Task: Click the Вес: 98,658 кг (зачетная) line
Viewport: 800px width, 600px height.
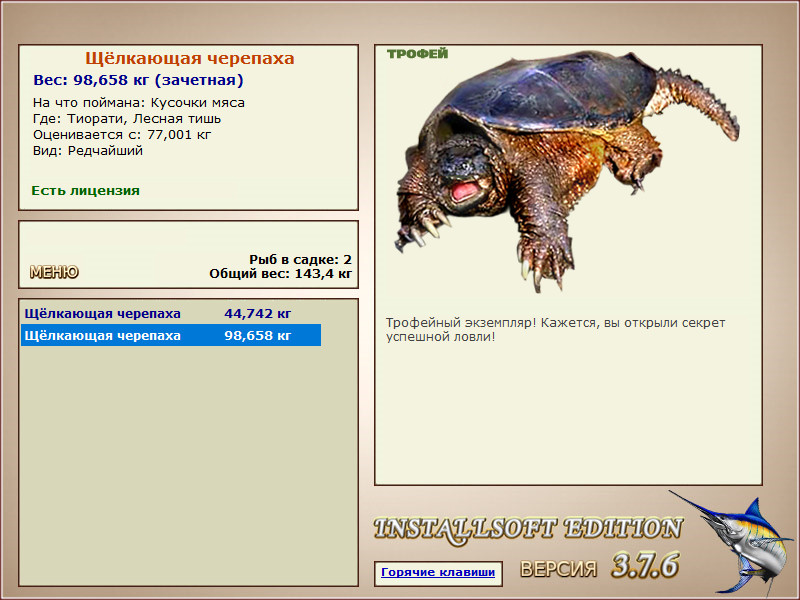Action: point(138,80)
